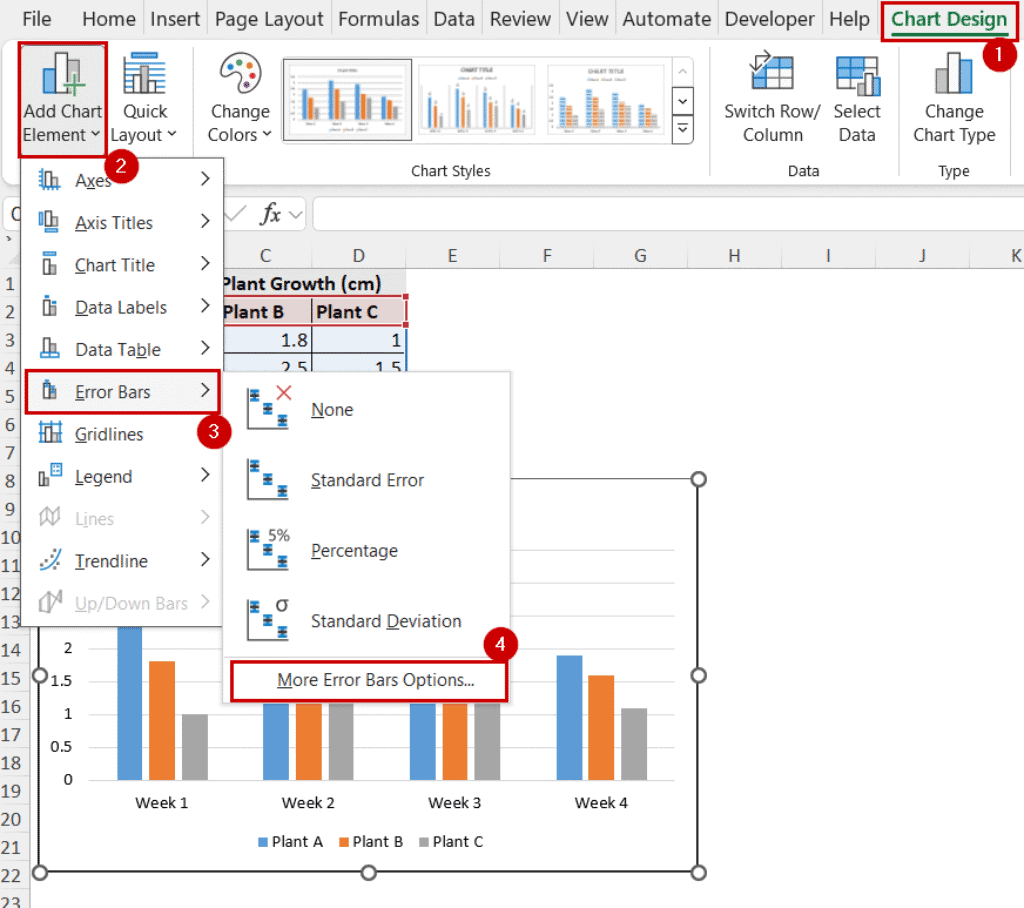Click More Error Bars Options
The width and height of the screenshot is (1024, 908).
pyautogui.click(x=368, y=679)
